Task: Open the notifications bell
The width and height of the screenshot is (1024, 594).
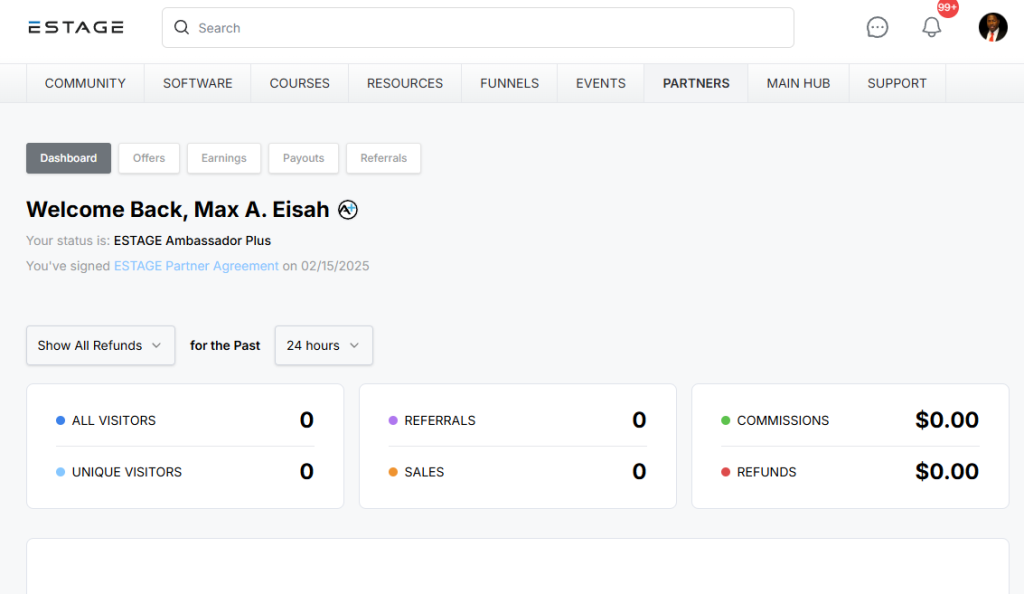Action: (x=931, y=27)
